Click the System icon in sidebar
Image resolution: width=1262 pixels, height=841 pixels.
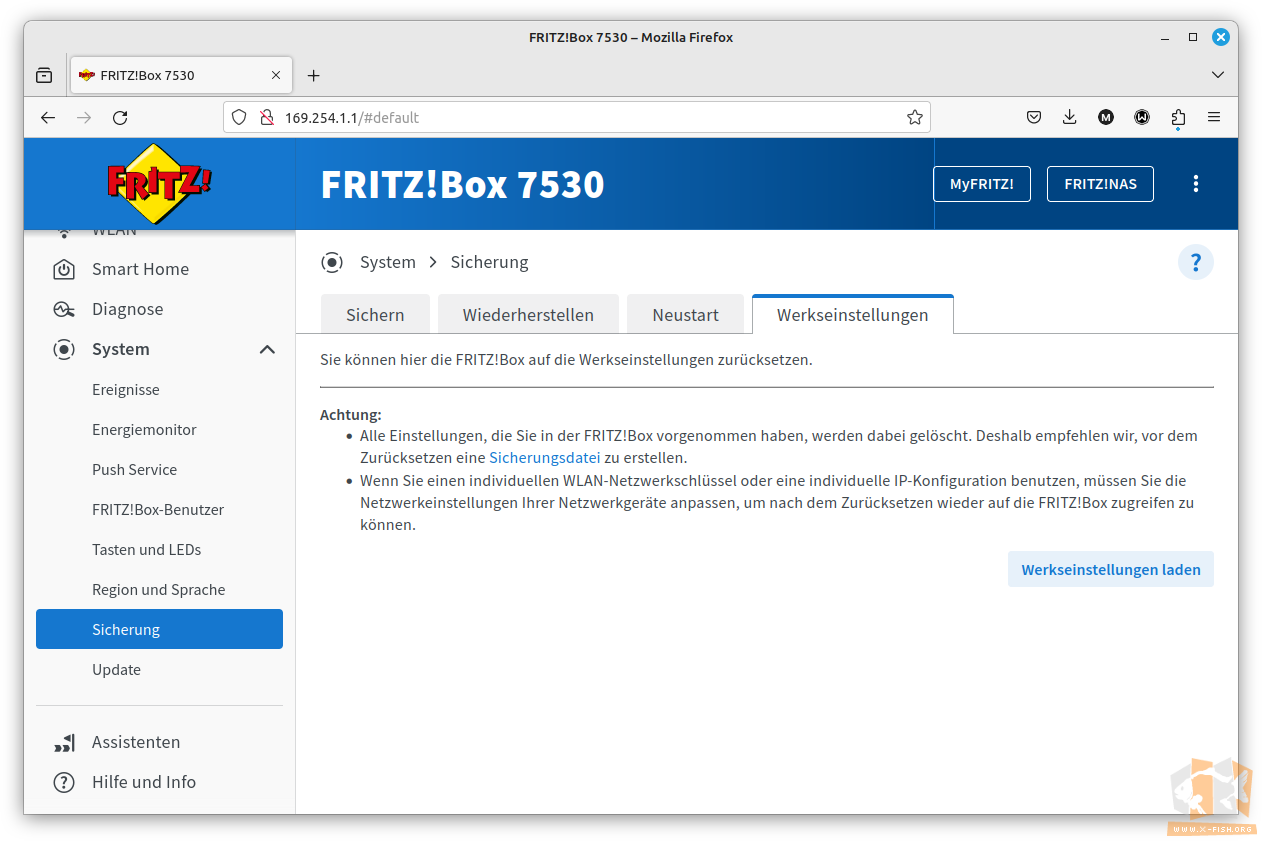(64, 349)
